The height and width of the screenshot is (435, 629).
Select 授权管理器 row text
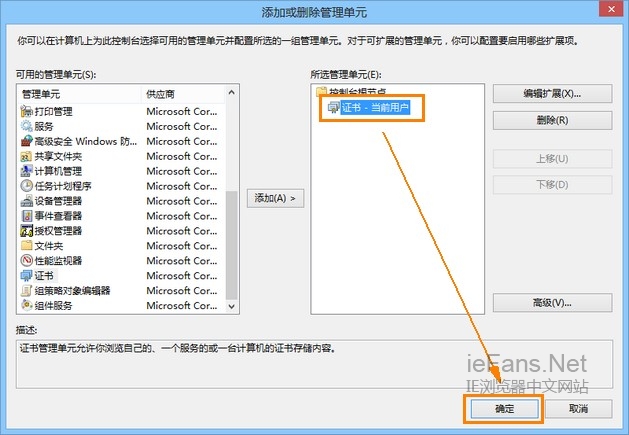58,231
